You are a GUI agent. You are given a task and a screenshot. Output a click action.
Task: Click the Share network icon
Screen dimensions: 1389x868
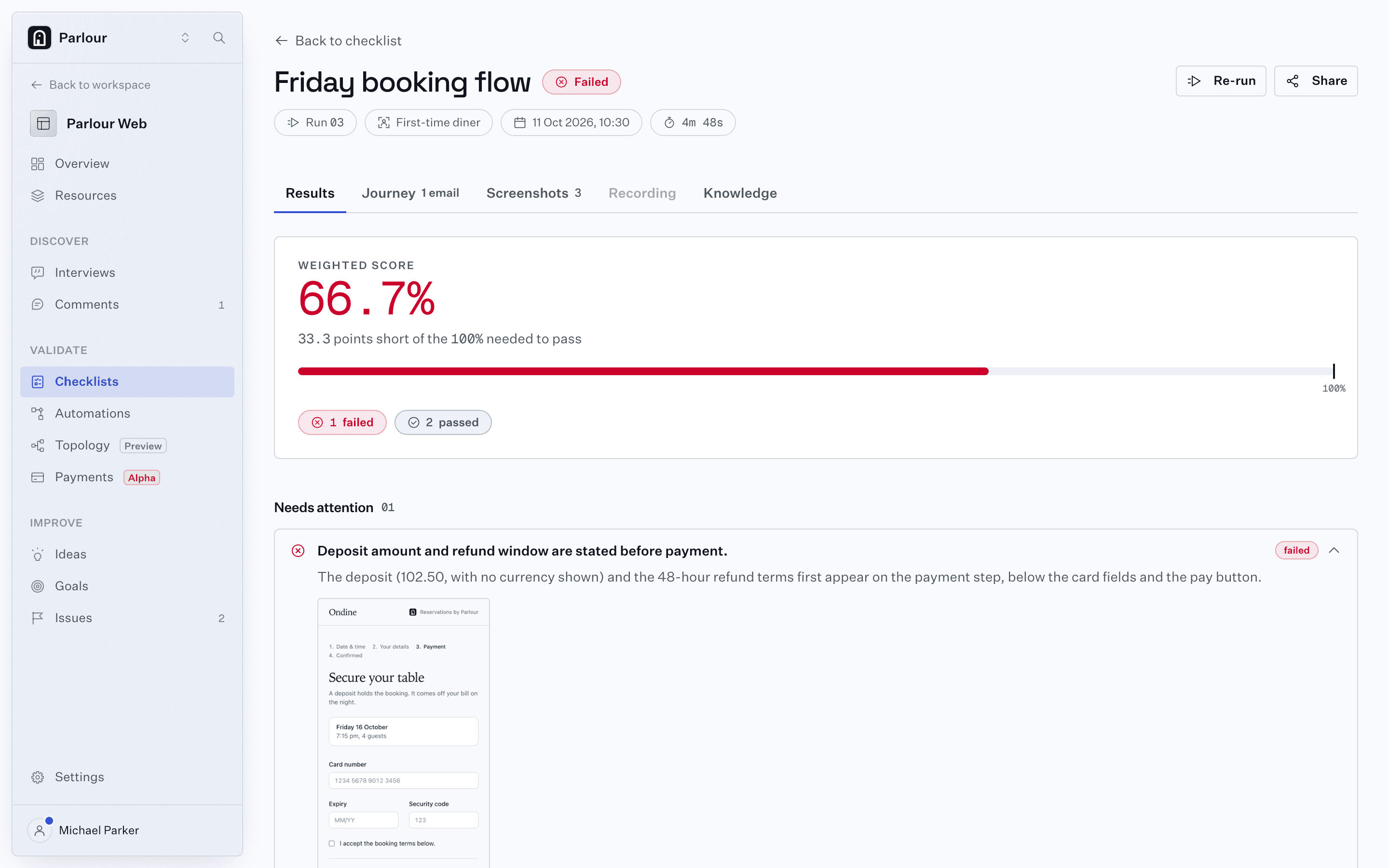coord(1293,81)
